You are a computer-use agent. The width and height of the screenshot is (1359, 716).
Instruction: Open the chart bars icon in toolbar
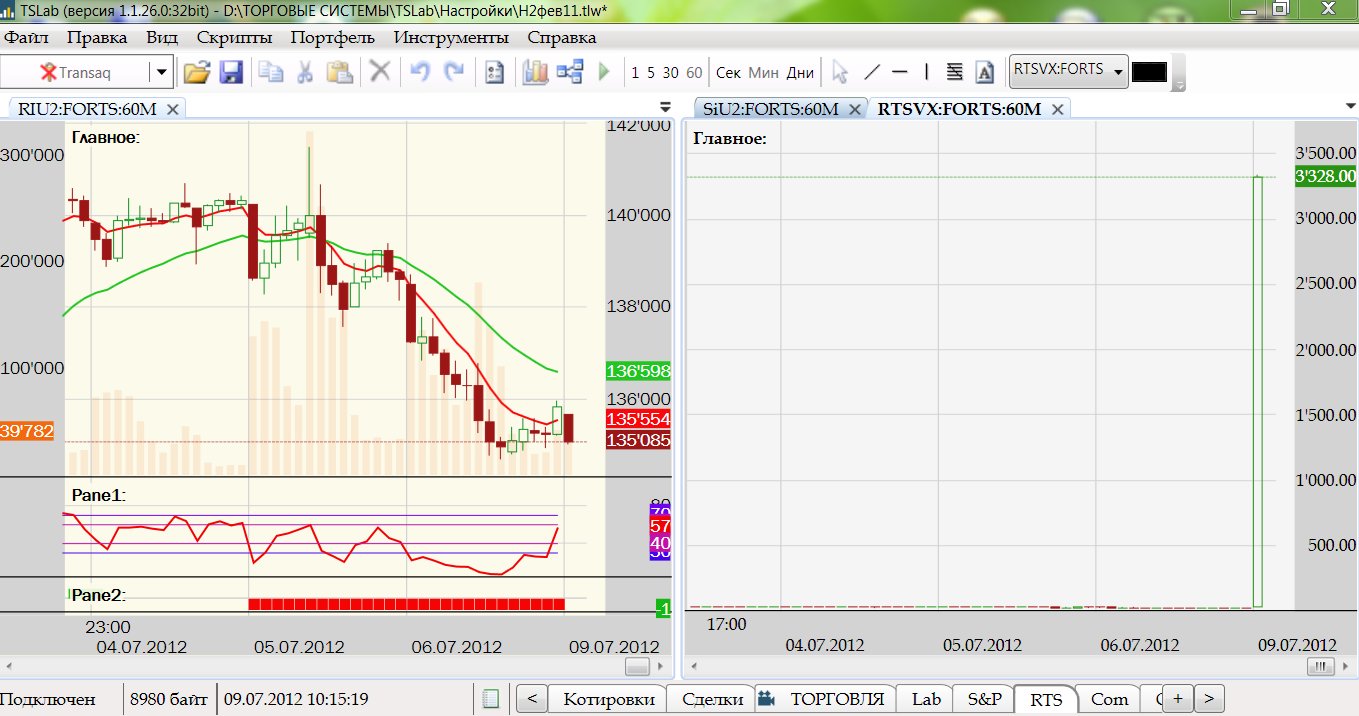pyautogui.click(x=536, y=72)
